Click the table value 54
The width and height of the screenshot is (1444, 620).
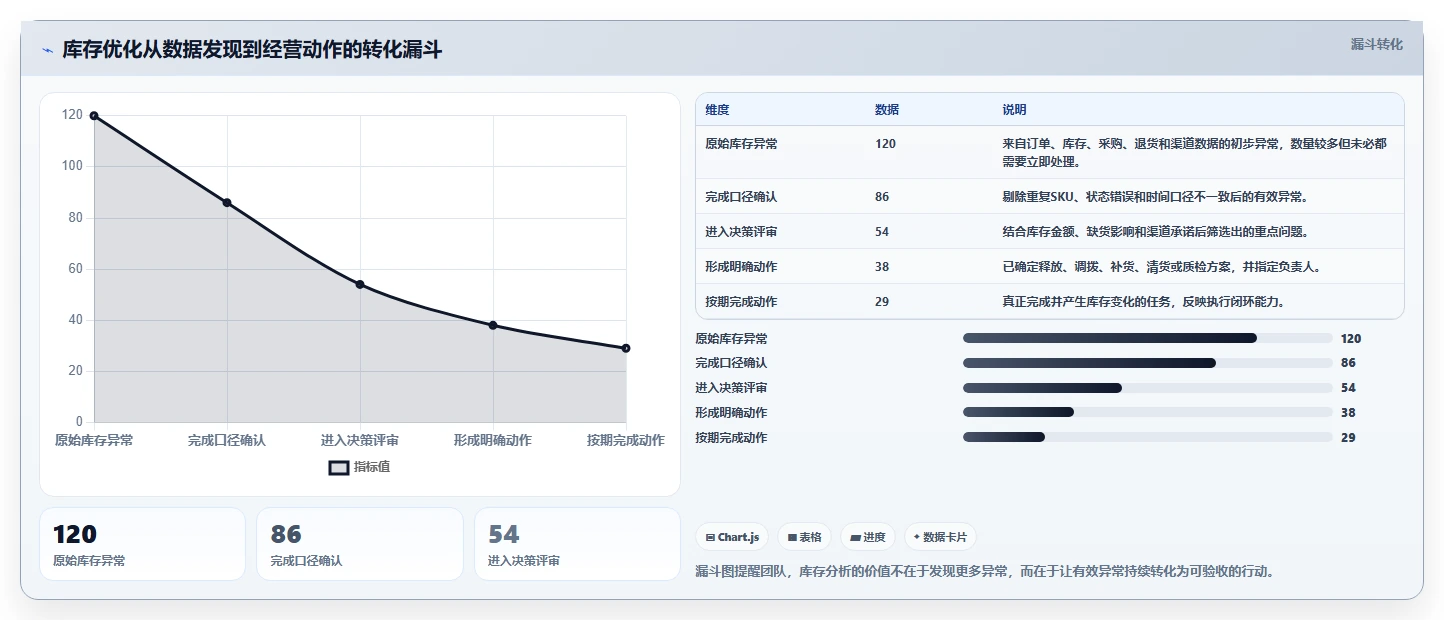point(882,232)
